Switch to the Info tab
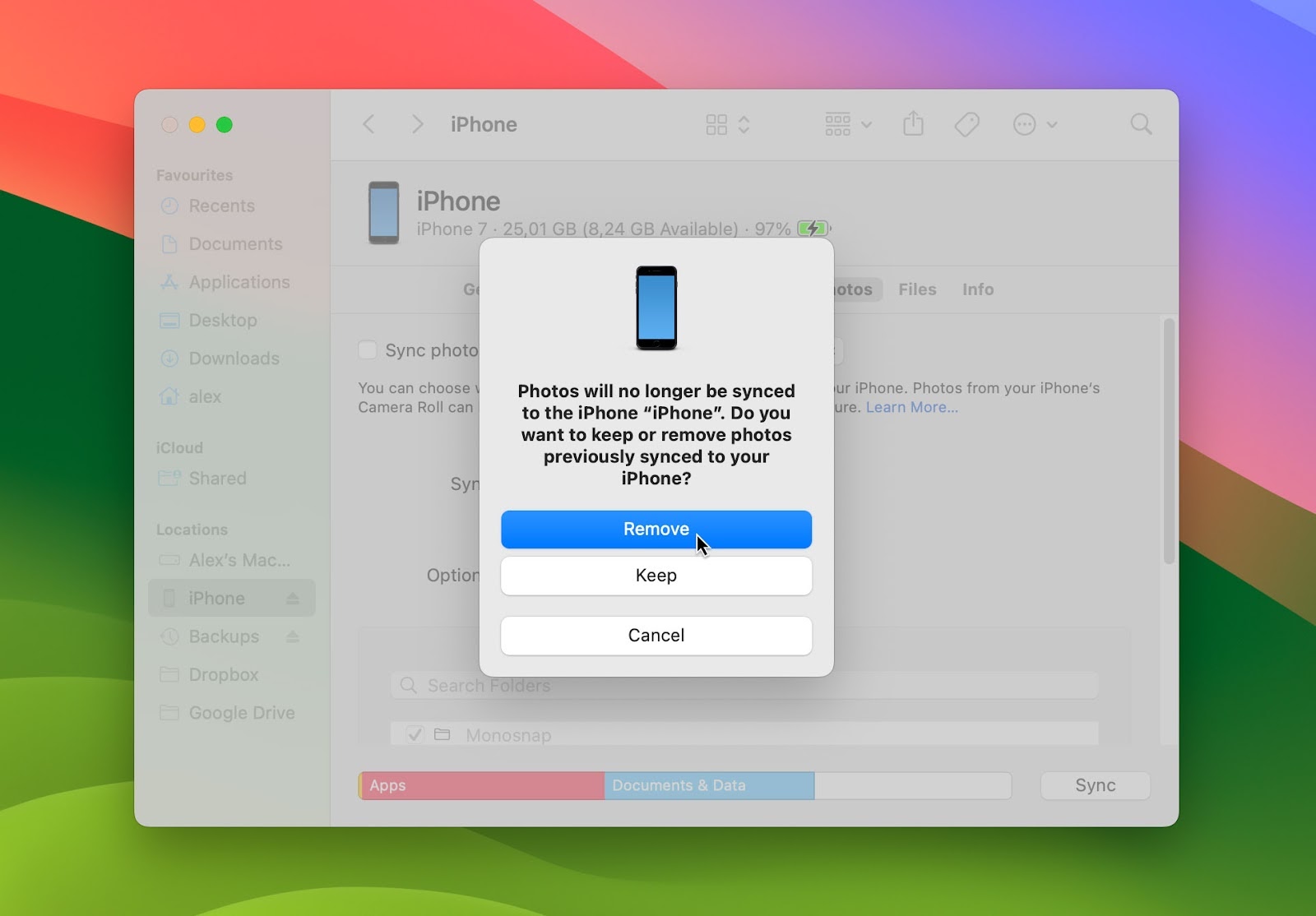The height and width of the screenshot is (916, 1316). tap(978, 289)
